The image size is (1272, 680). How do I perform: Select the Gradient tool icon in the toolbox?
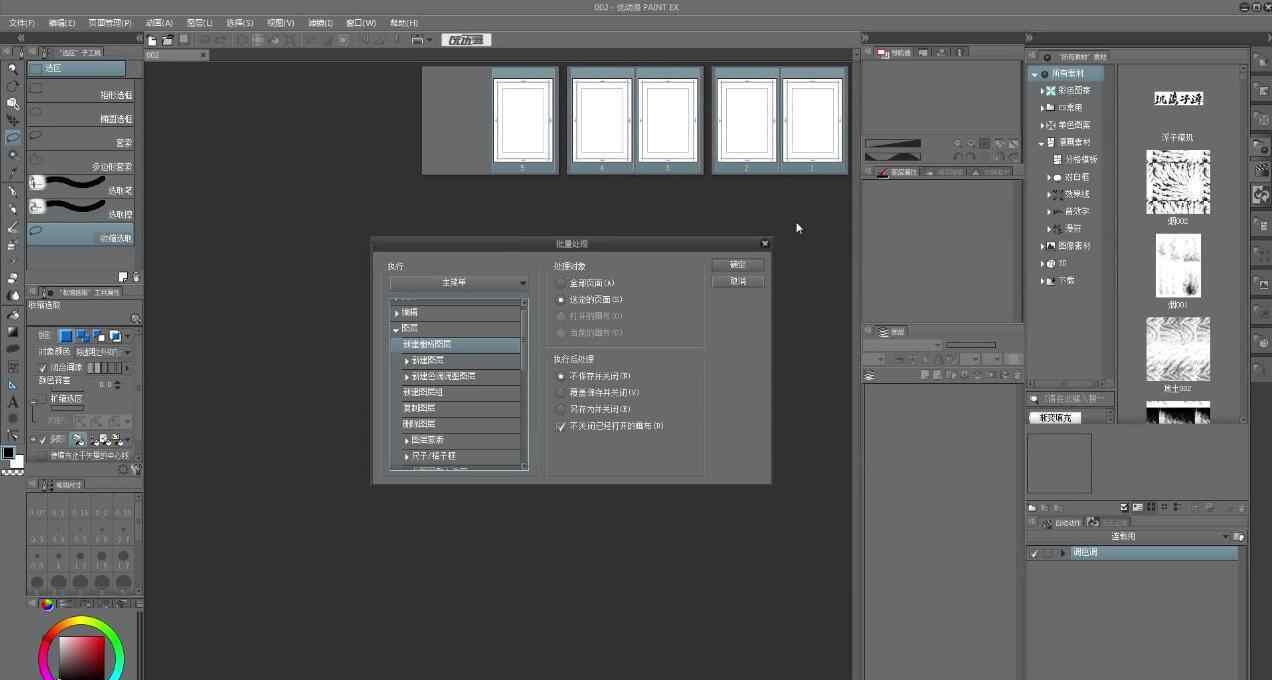(13, 331)
